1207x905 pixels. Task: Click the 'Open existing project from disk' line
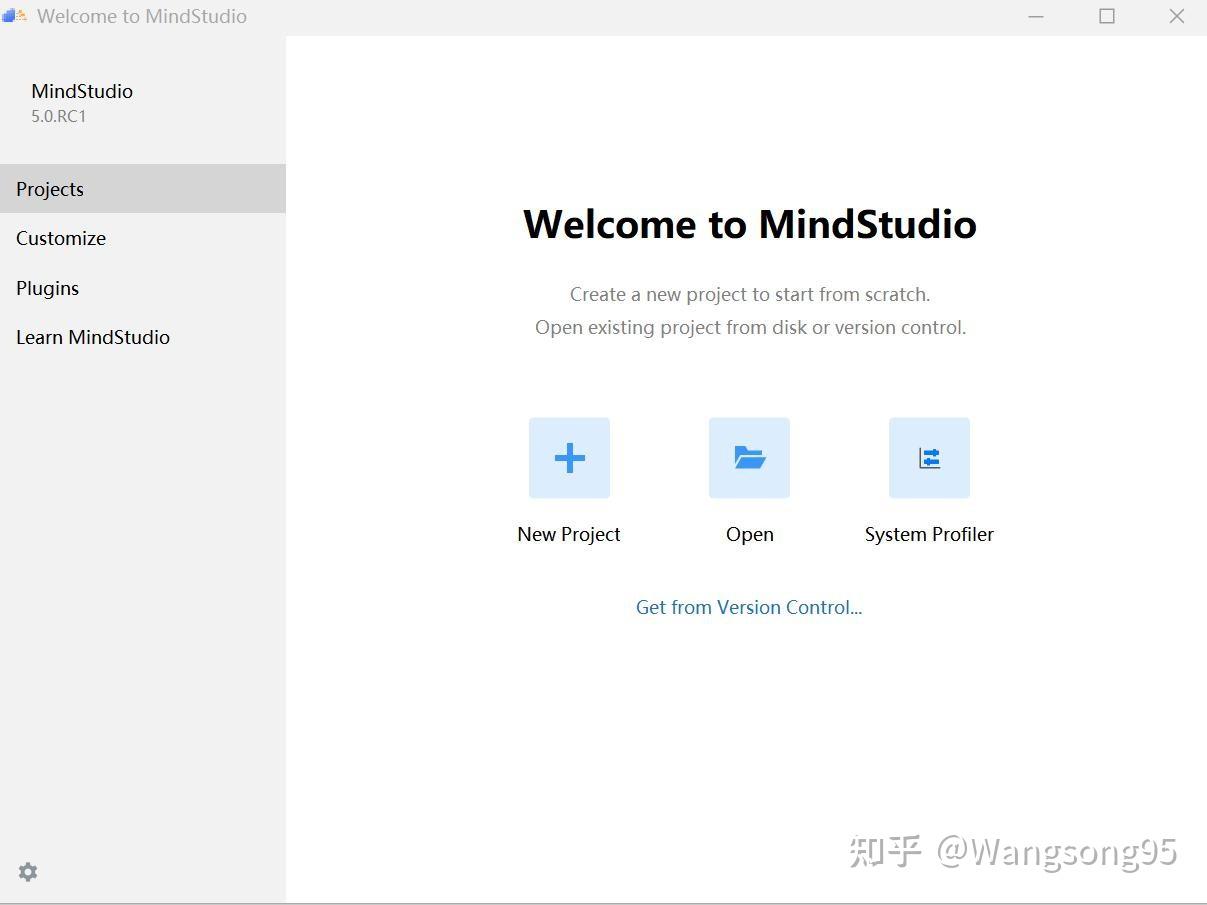click(750, 327)
